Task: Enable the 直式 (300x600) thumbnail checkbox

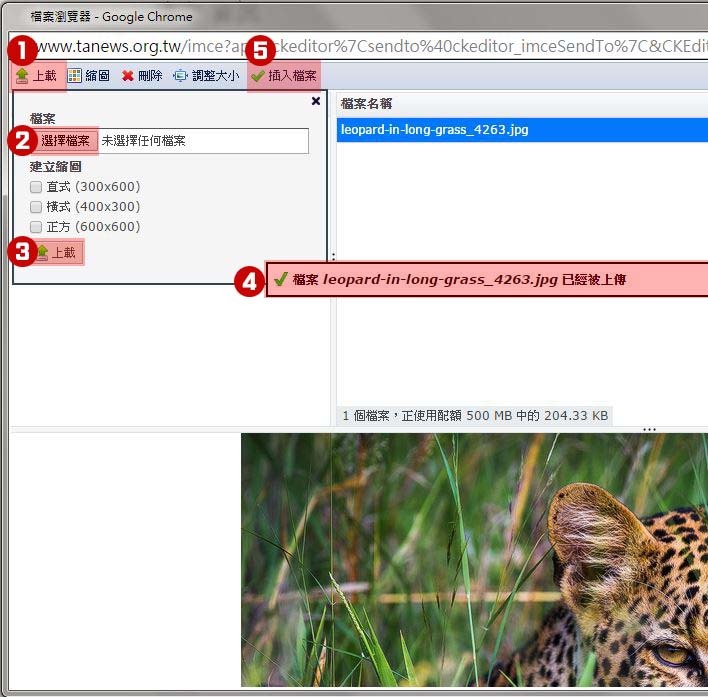Action: [36, 187]
